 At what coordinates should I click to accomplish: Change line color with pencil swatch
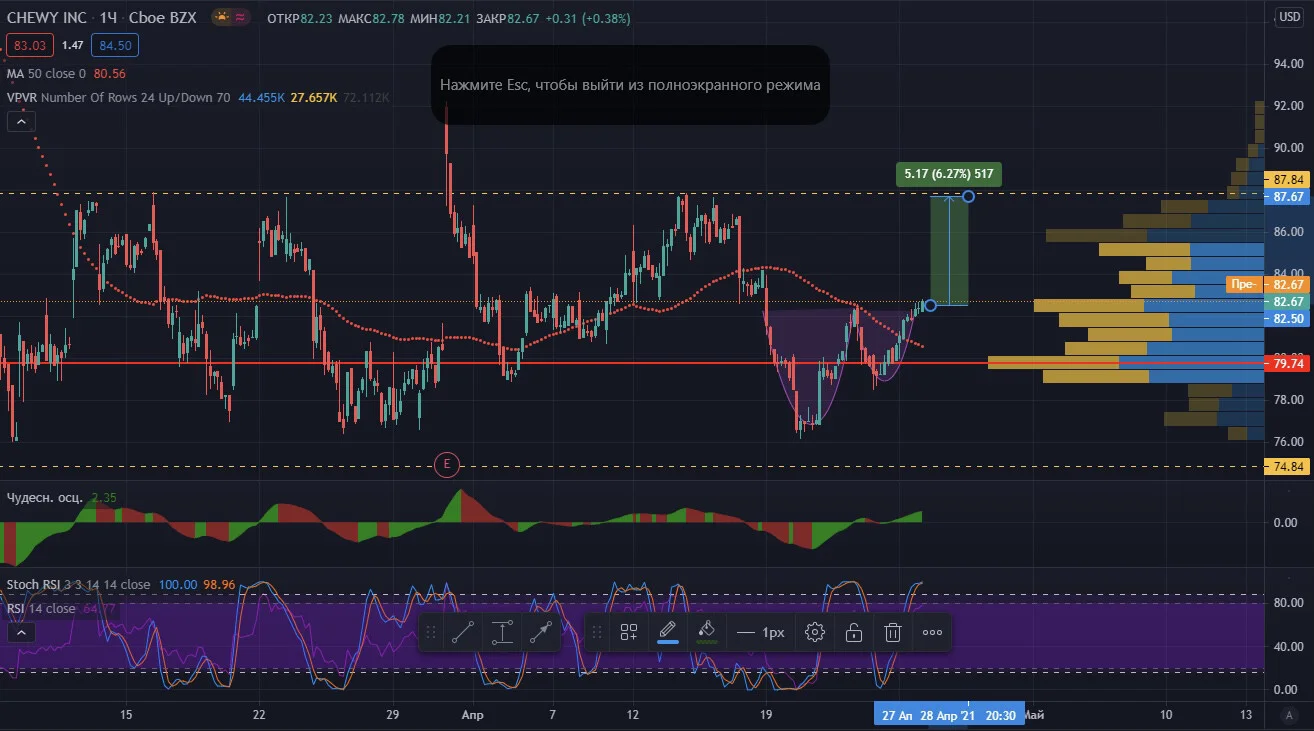(x=668, y=632)
